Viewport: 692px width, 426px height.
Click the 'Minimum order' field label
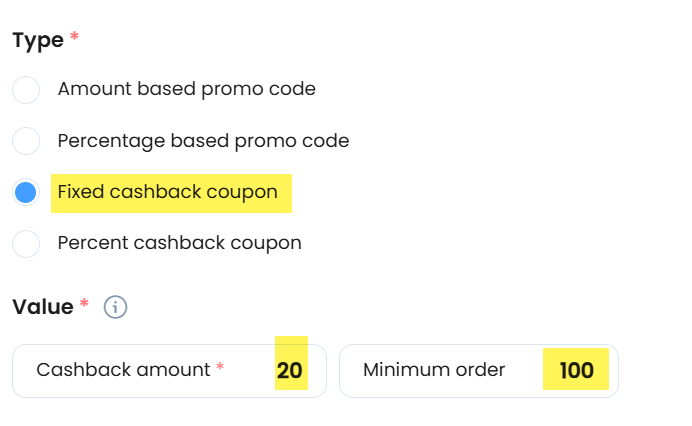click(434, 370)
